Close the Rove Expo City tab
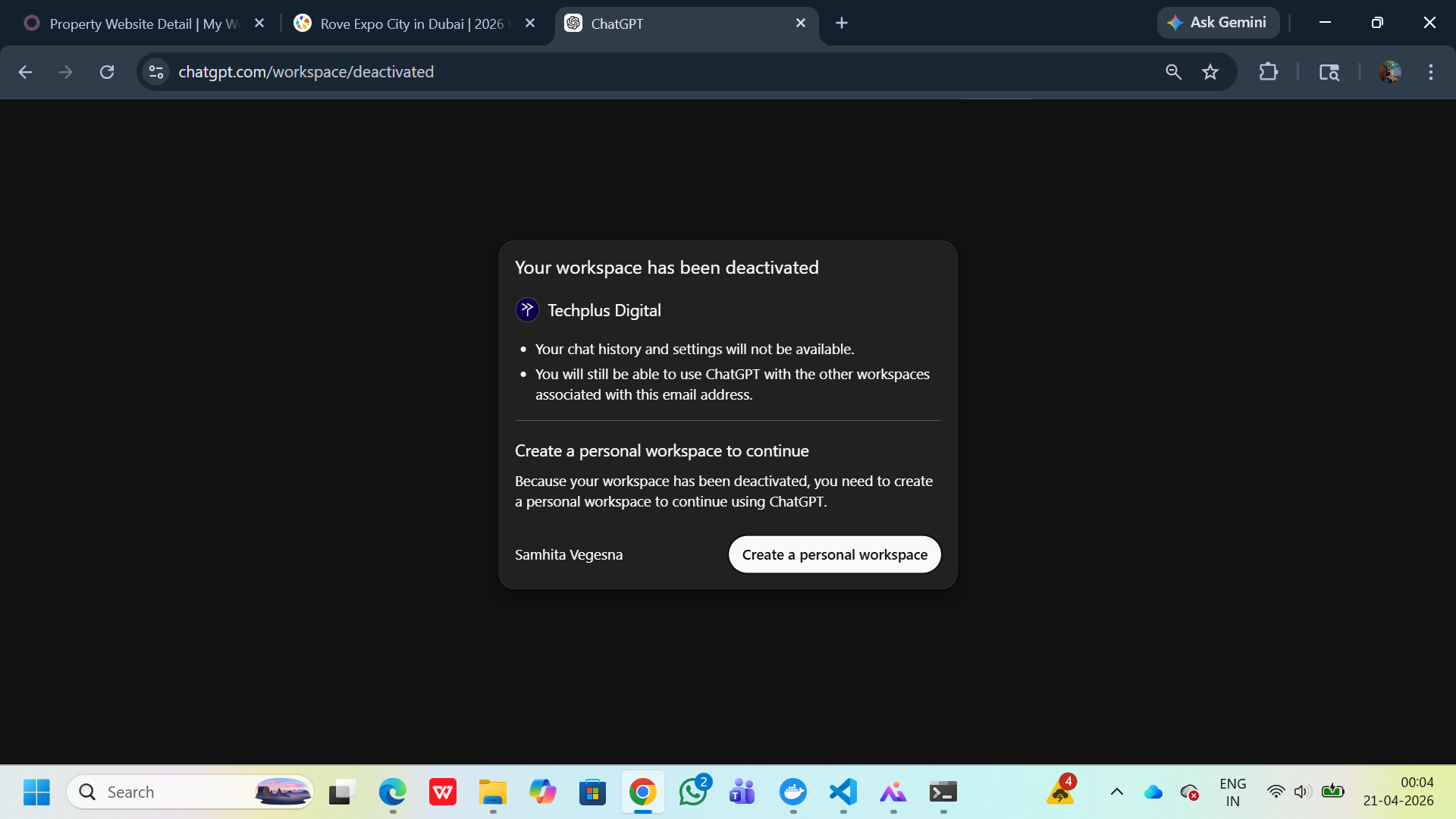This screenshot has height=819, width=1456. pyautogui.click(x=530, y=24)
